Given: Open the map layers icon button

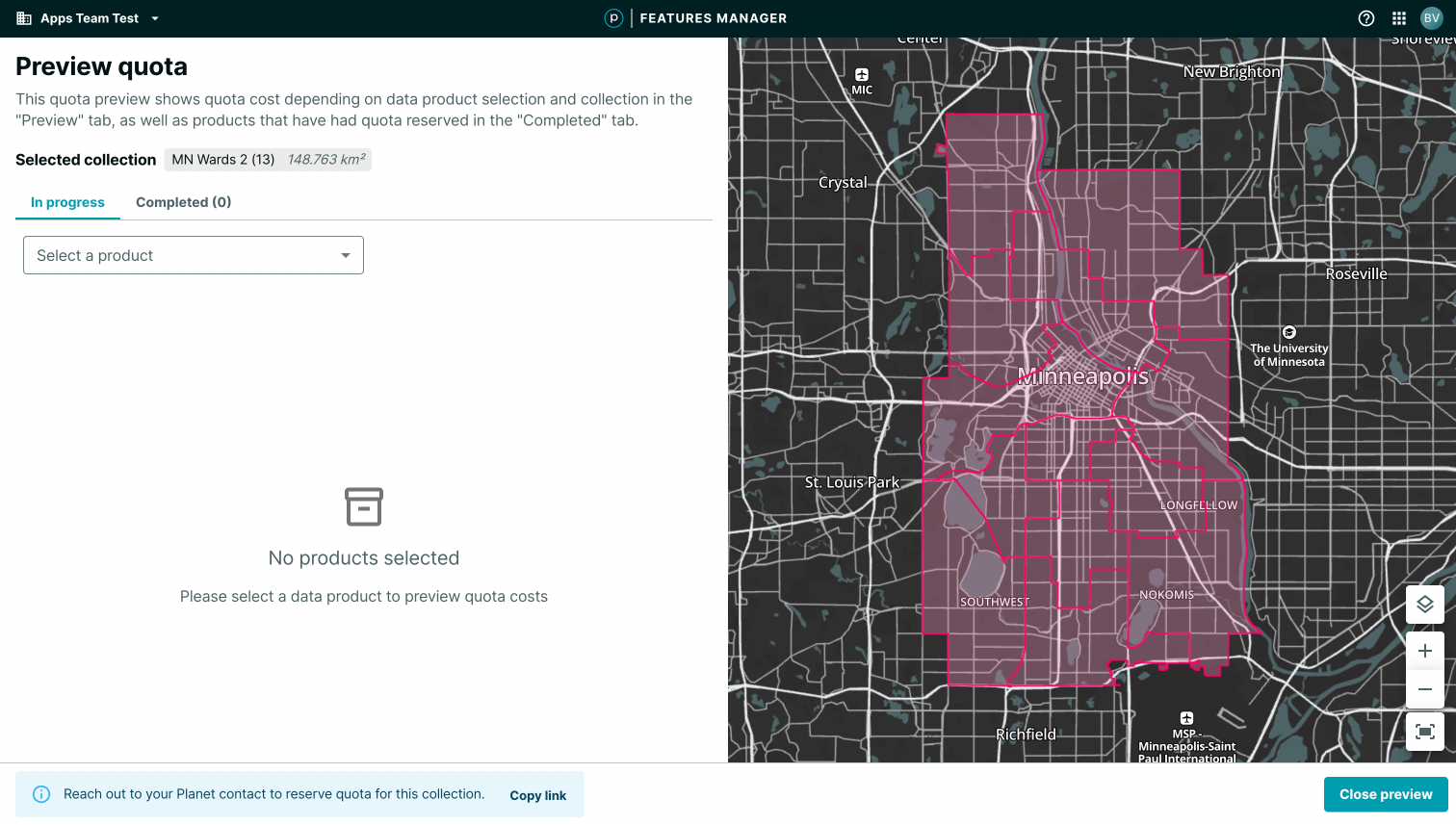Looking at the screenshot, I should click(x=1425, y=605).
